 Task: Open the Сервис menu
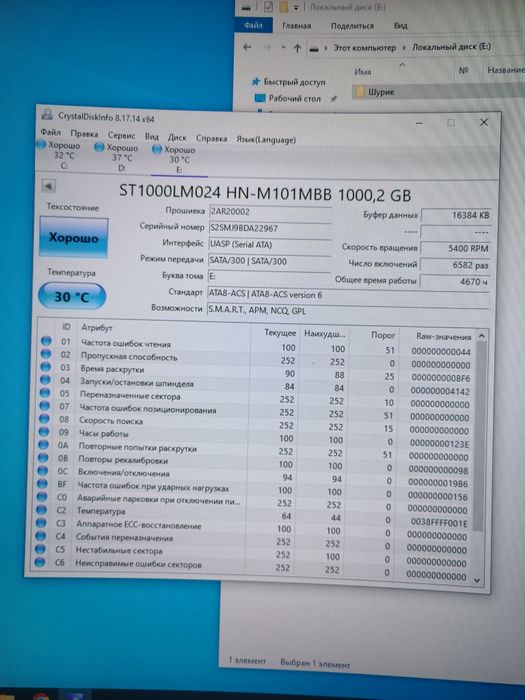[x=121, y=135]
